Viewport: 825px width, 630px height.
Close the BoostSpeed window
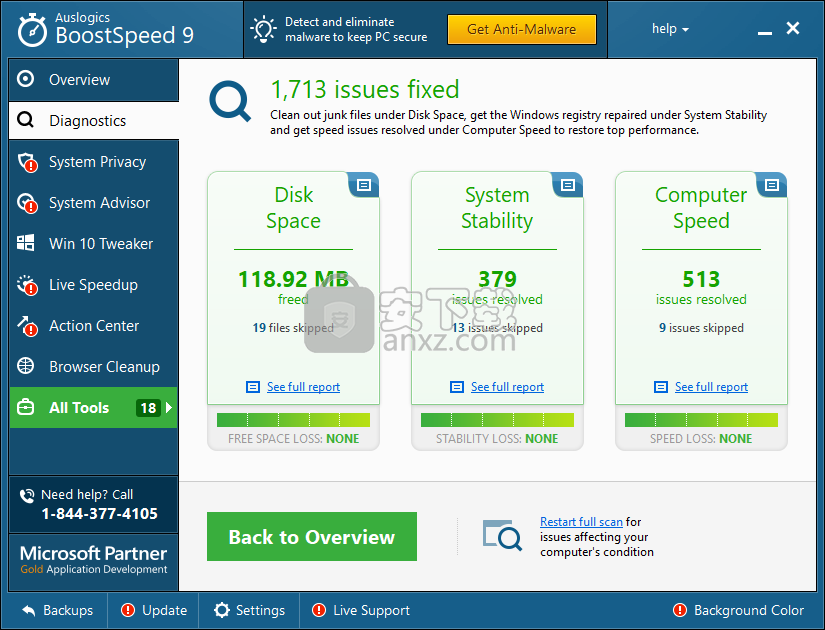(793, 28)
